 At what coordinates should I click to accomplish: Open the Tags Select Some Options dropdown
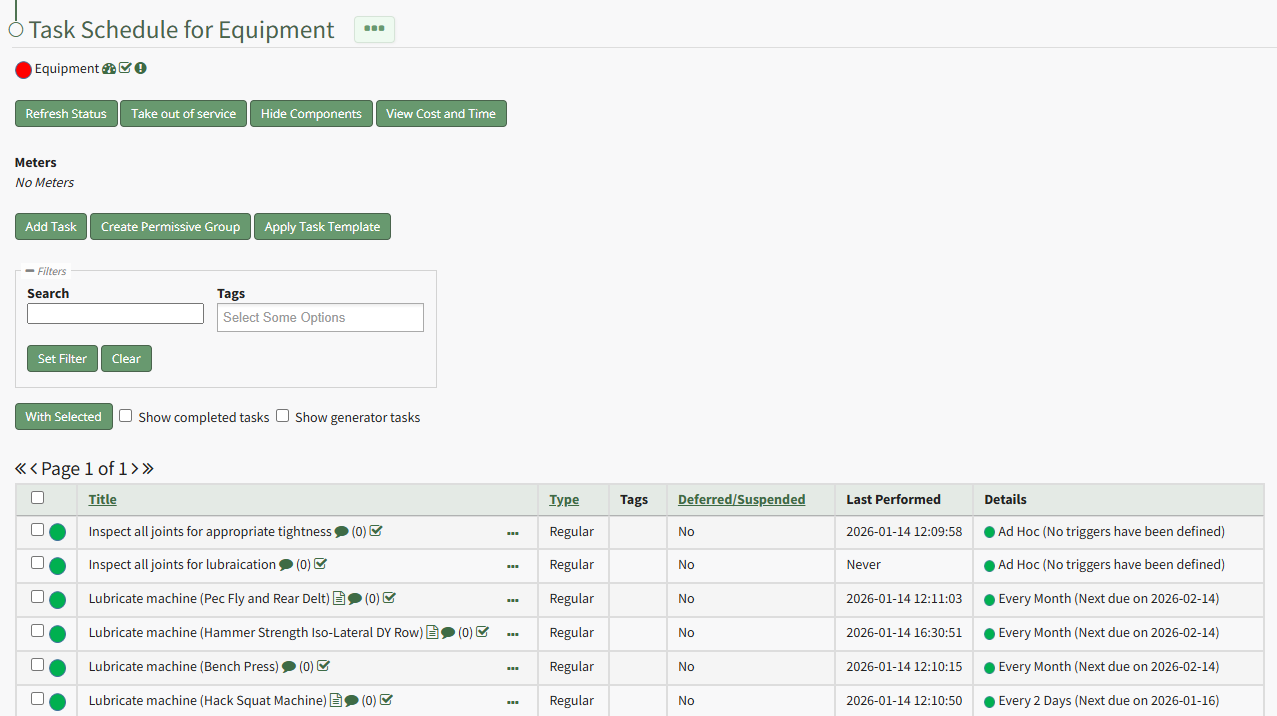pyautogui.click(x=320, y=318)
